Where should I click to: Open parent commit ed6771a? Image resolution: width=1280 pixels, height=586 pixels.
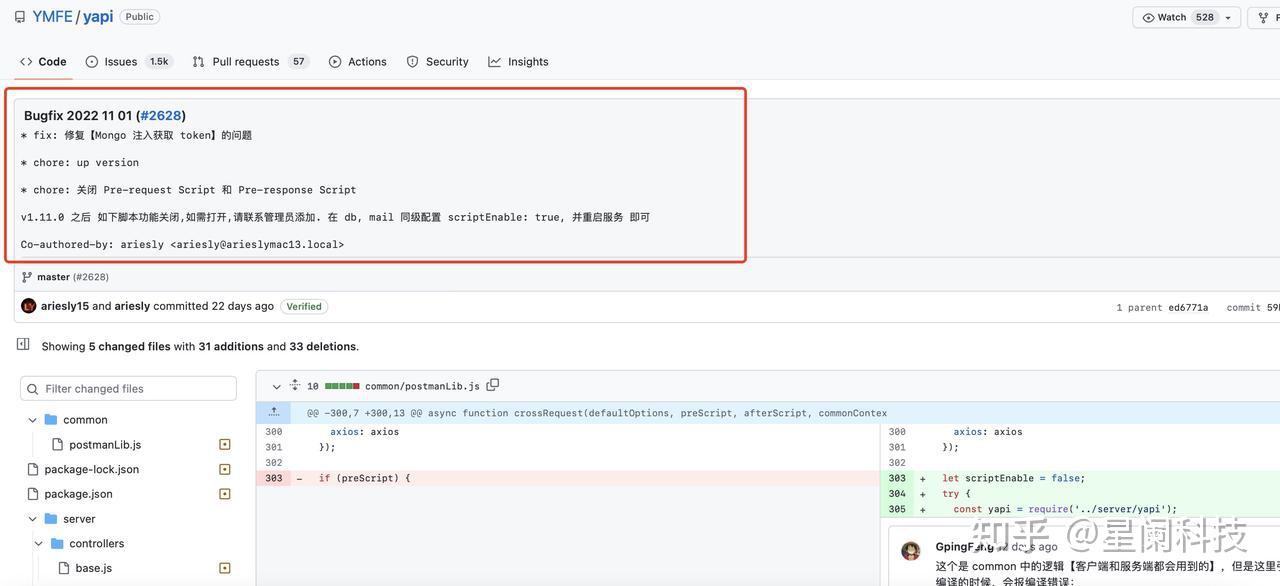coord(1188,308)
